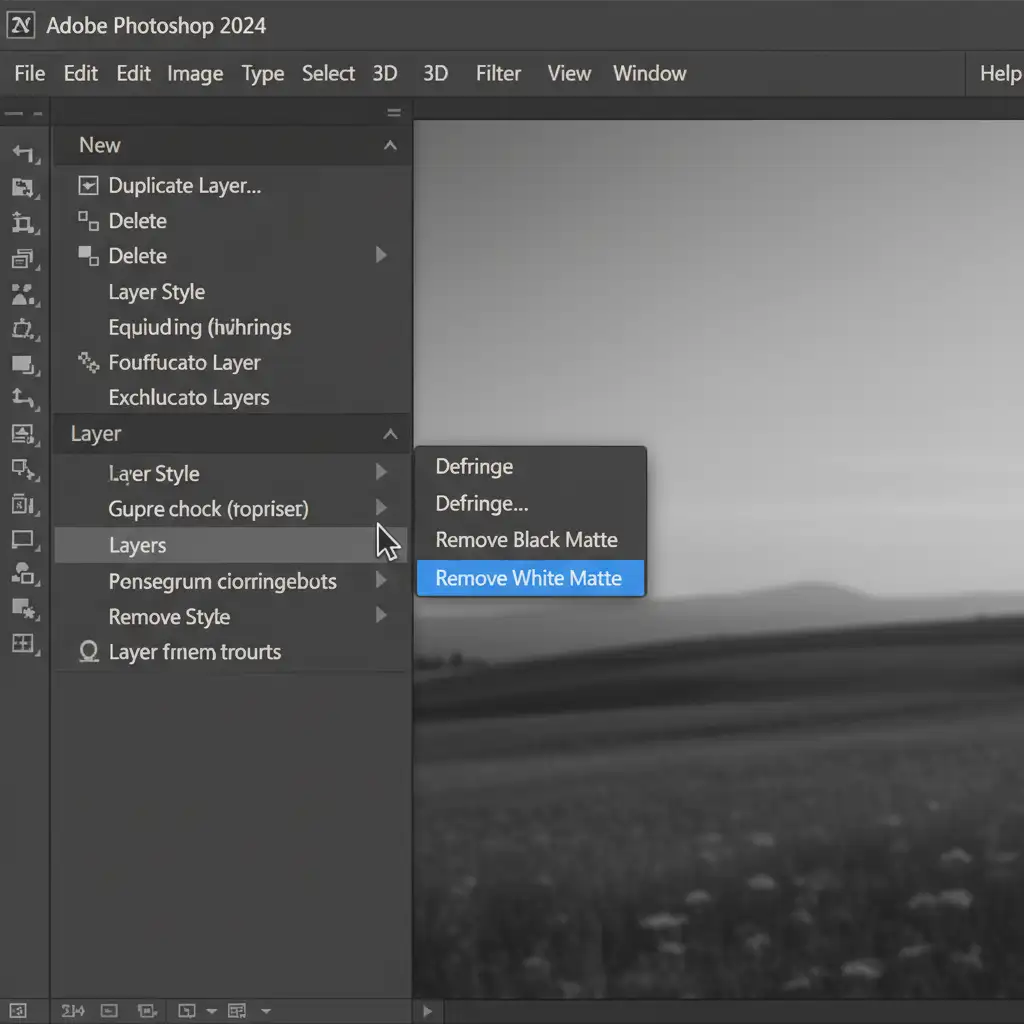Collapse the New section chevron

click(x=390, y=146)
